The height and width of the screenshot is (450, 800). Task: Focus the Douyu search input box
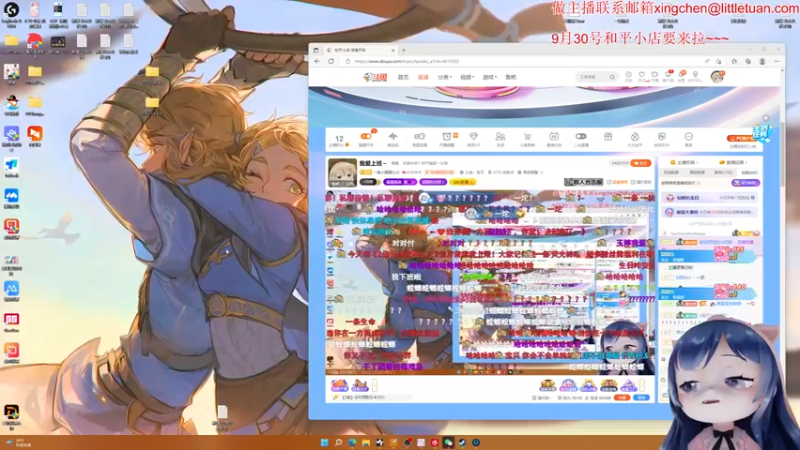[592, 77]
